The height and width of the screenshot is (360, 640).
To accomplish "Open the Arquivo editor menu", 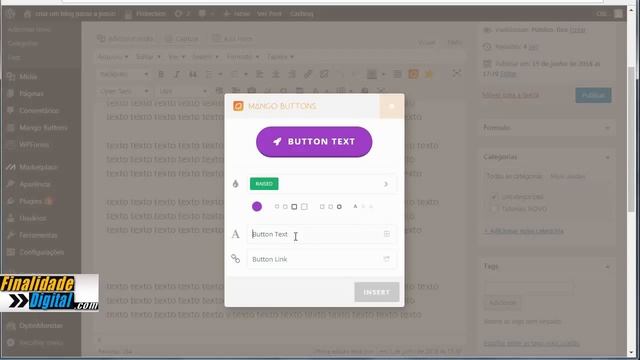I will pyautogui.click(x=113, y=57).
